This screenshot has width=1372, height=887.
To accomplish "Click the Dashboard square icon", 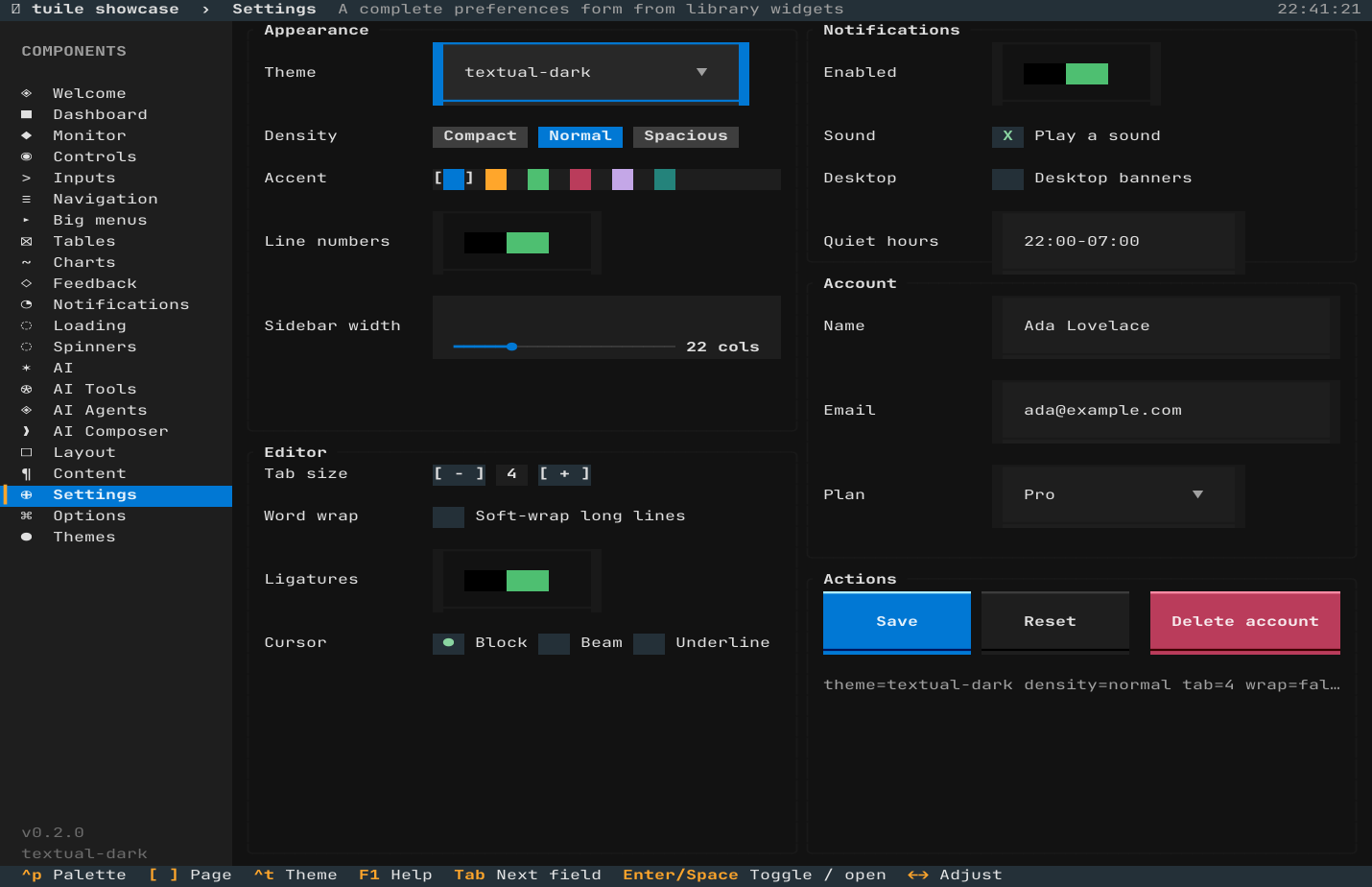I will [27, 114].
